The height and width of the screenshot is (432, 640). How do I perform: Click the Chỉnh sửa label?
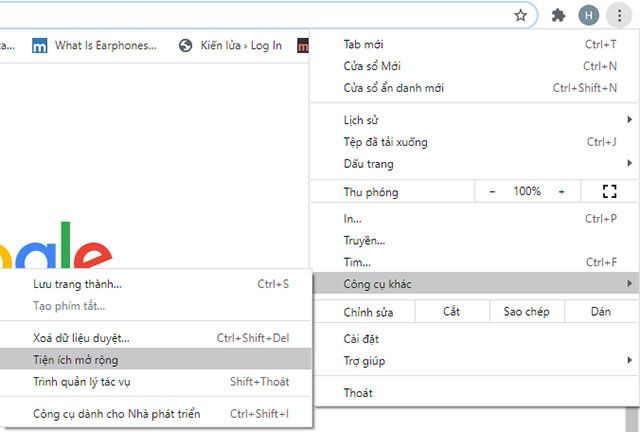pyautogui.click(x=368, y=312)
